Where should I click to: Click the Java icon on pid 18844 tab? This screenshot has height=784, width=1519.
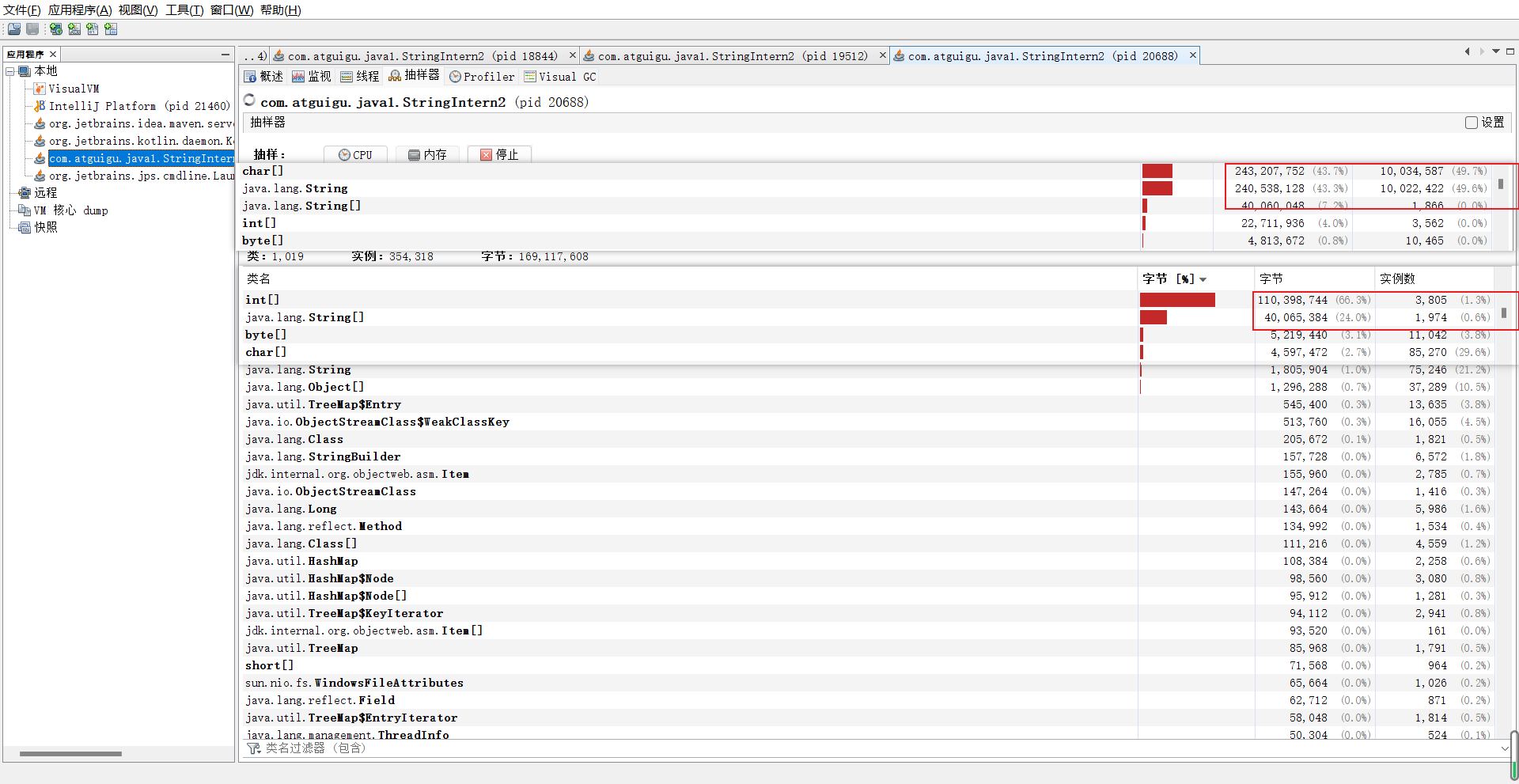[x=278, y=56]
